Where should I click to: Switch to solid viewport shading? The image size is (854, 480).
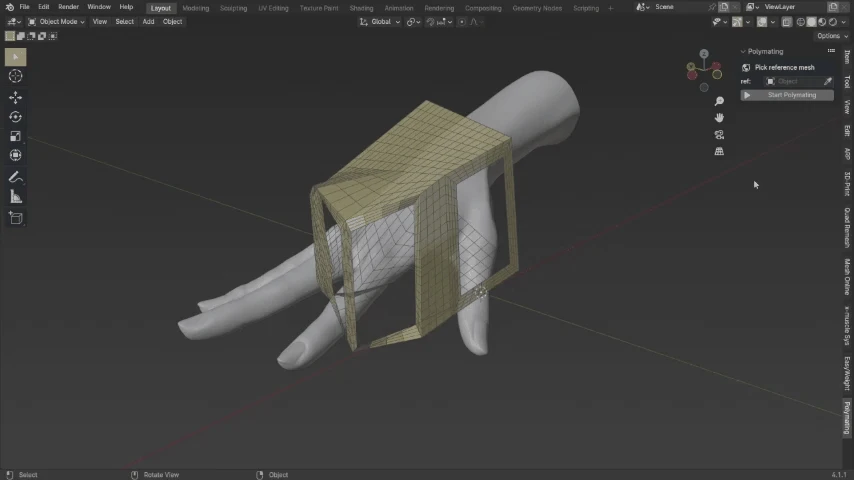coord(812,22)
